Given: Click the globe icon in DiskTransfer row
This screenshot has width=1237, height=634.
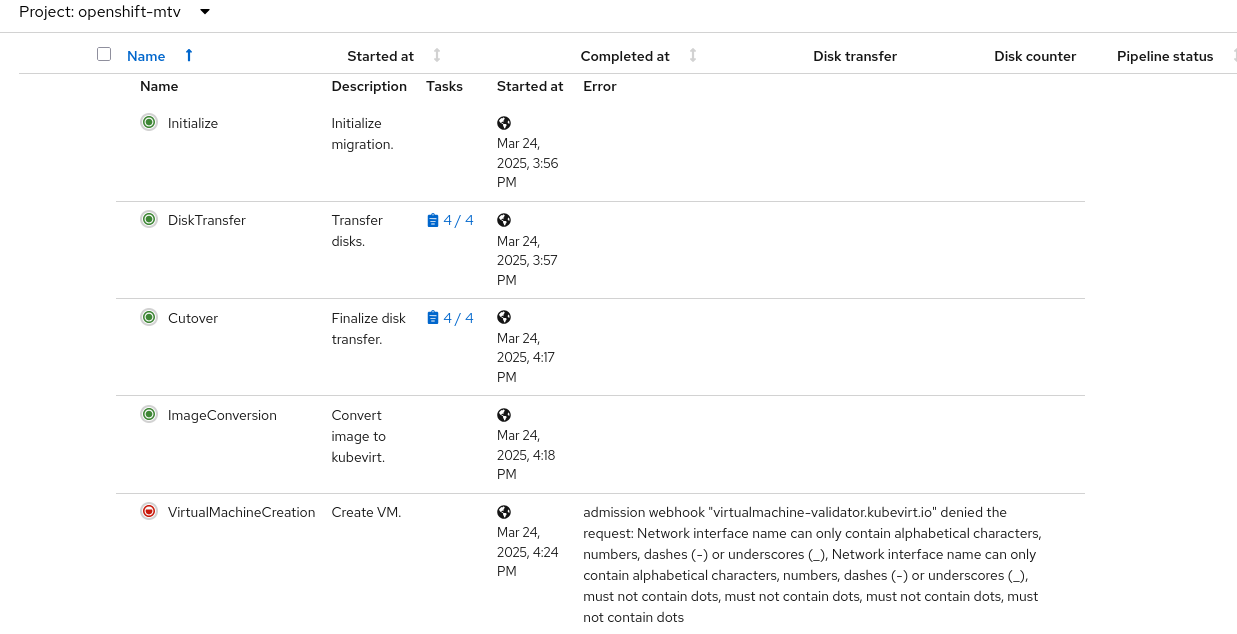Looking at the screenshot, I should pyautogui.click(x=504, y=220).
